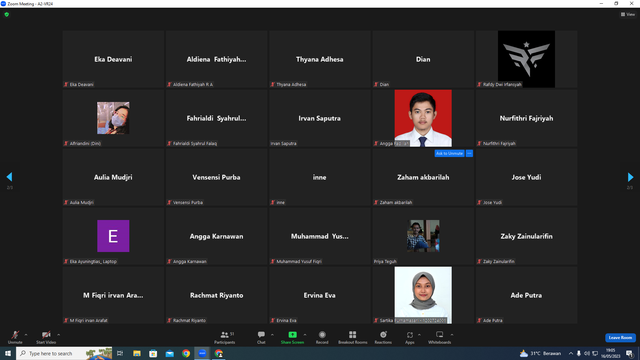Viewport: 640px width, 360px height.
Task: Unmute the microphone in Zoom toolbar
Action: coord(15,337)
